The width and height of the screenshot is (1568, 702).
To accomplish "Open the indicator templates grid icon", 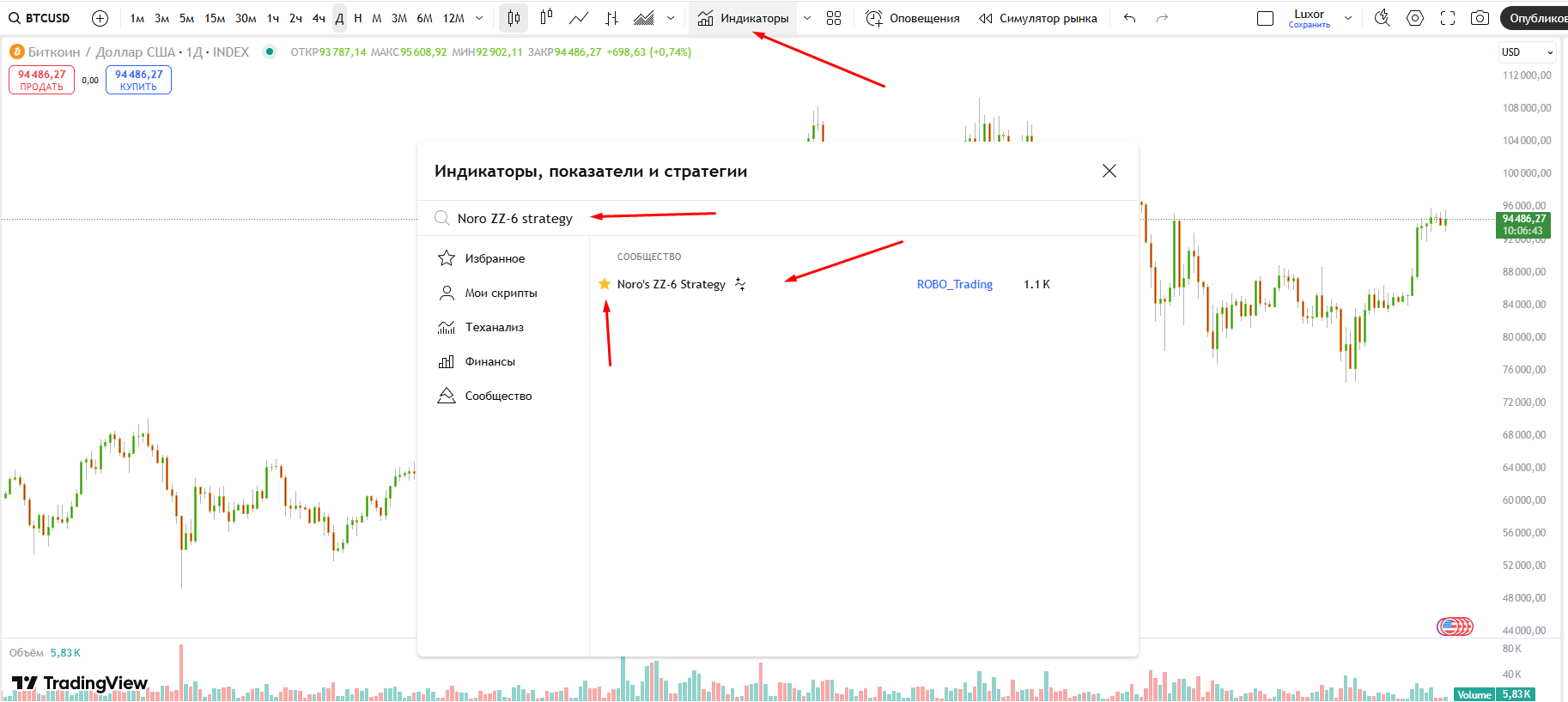I will 834,18.
